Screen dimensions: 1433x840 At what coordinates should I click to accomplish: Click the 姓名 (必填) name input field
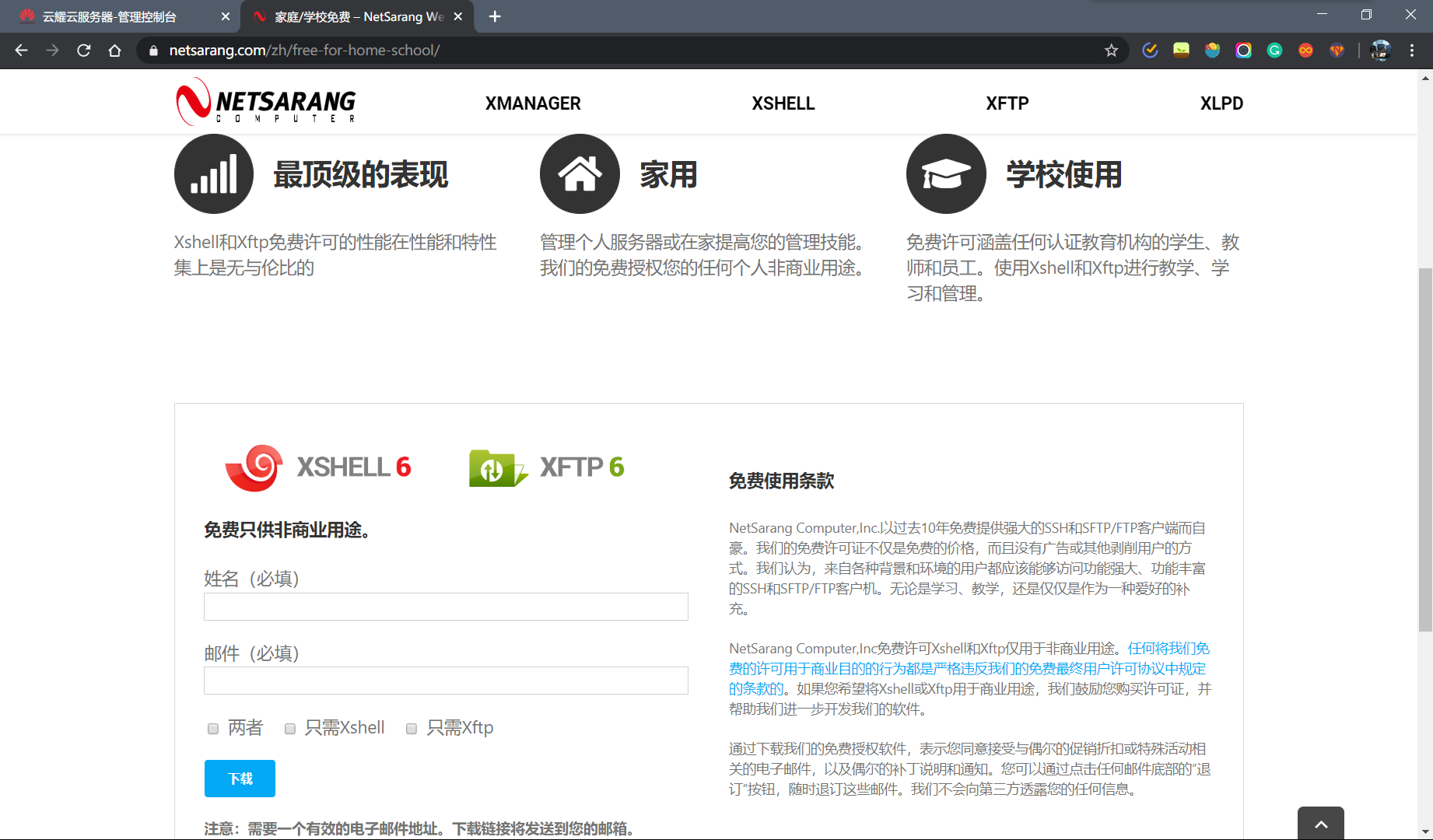coord(446,607)
